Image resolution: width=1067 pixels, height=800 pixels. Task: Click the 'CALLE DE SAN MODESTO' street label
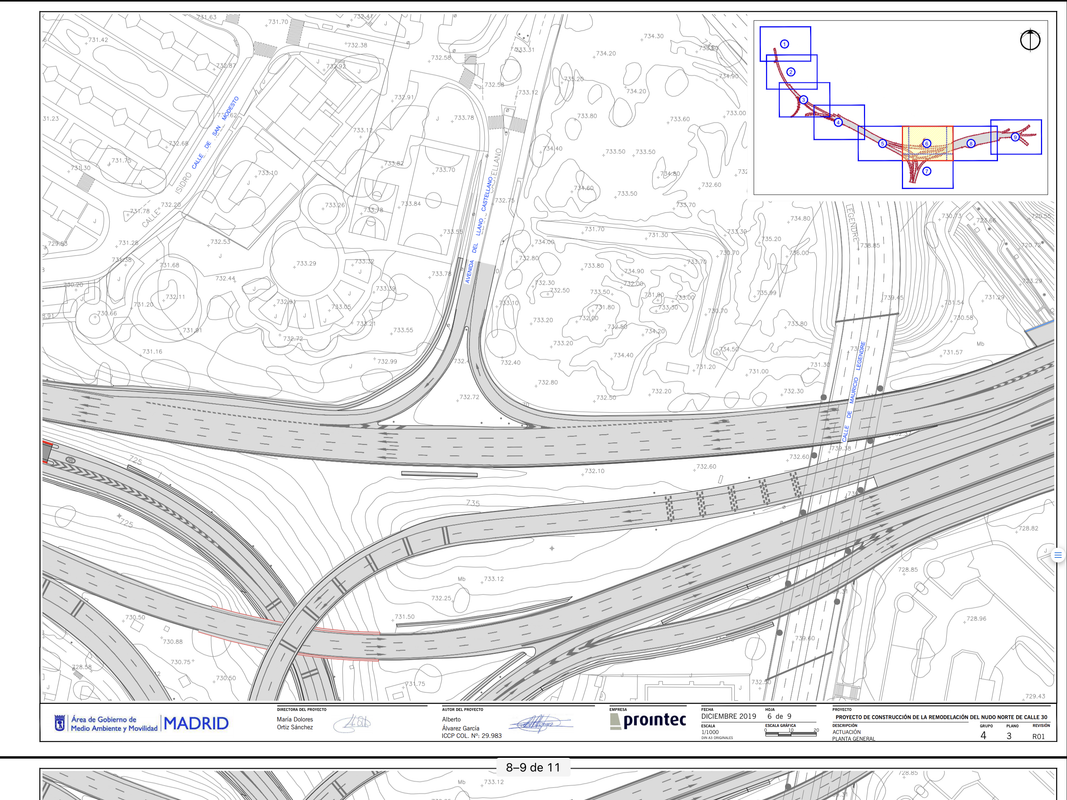pos(215,135)
